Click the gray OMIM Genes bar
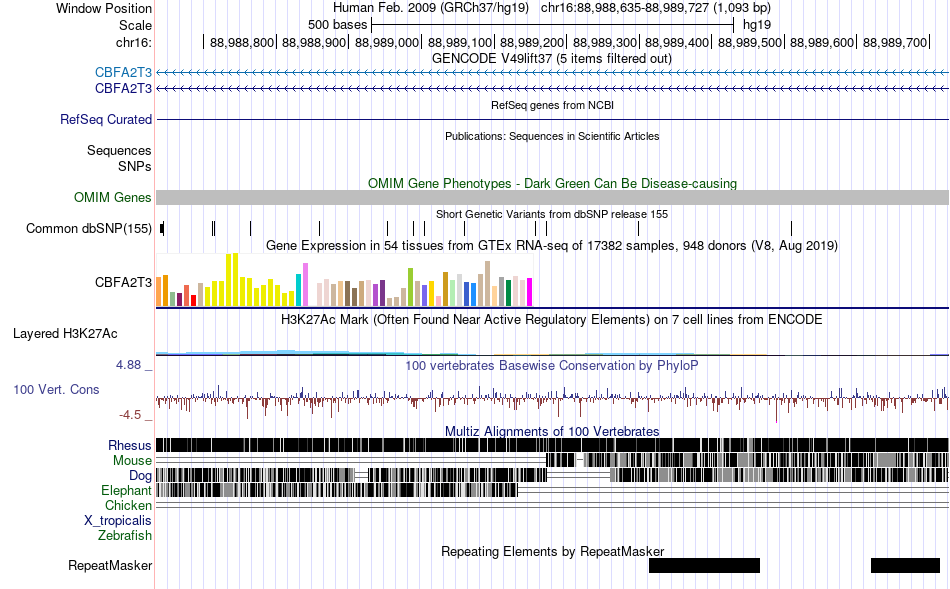The width and height of the screenshot is (950, 589). click(552, 198)
